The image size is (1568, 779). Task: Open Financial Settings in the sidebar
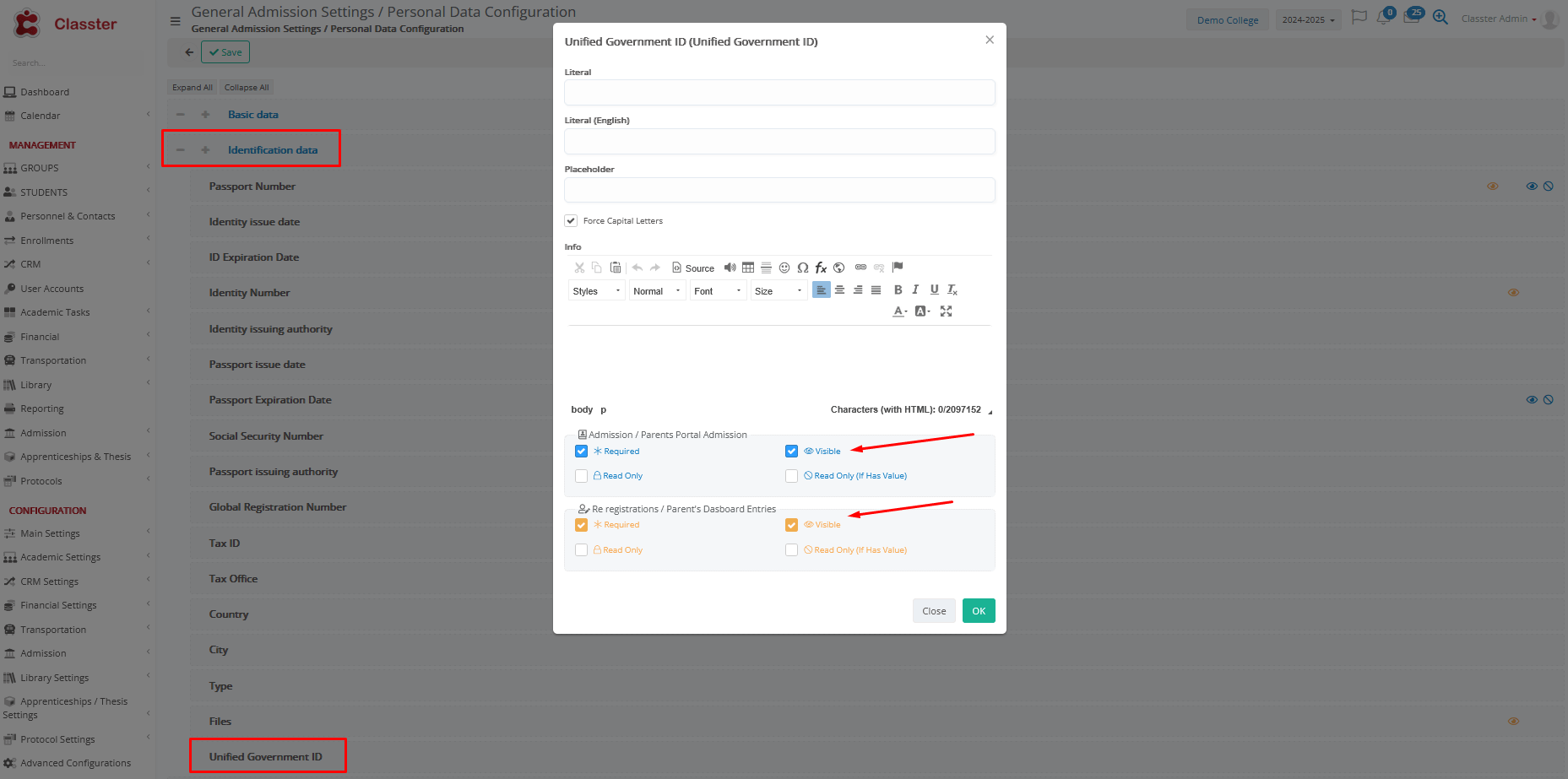click(58, 605)
